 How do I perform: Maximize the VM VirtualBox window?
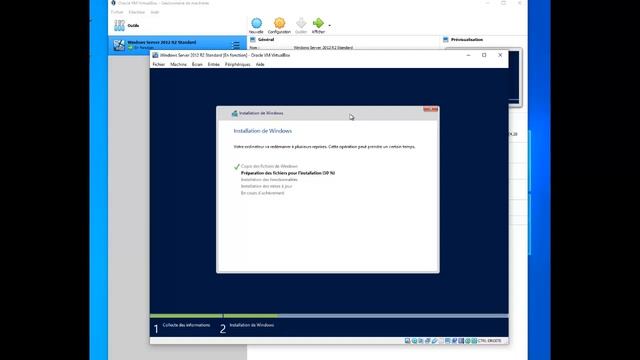[484, 55]
